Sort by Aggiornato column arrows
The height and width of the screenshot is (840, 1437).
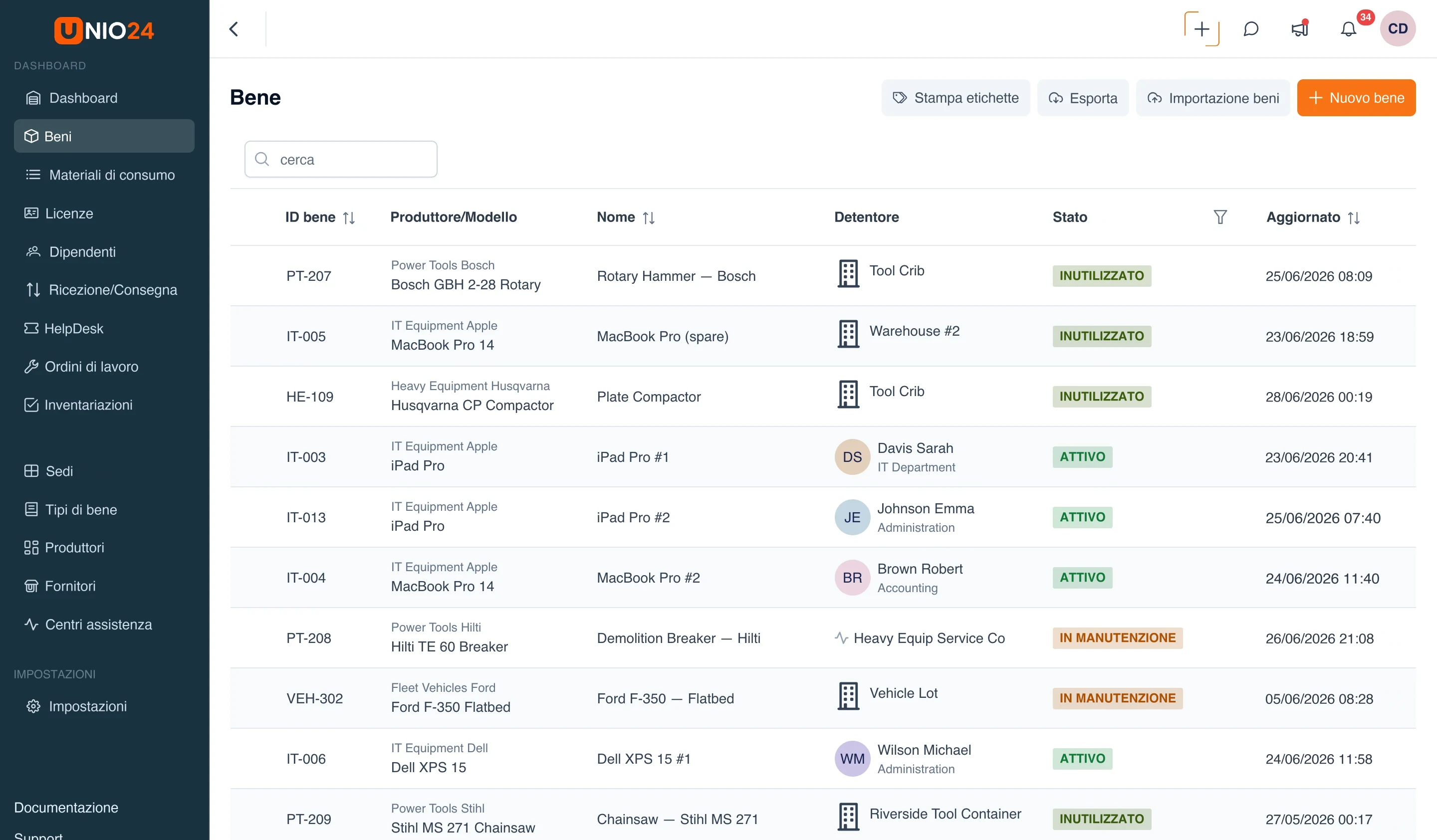pos(1354,217)
